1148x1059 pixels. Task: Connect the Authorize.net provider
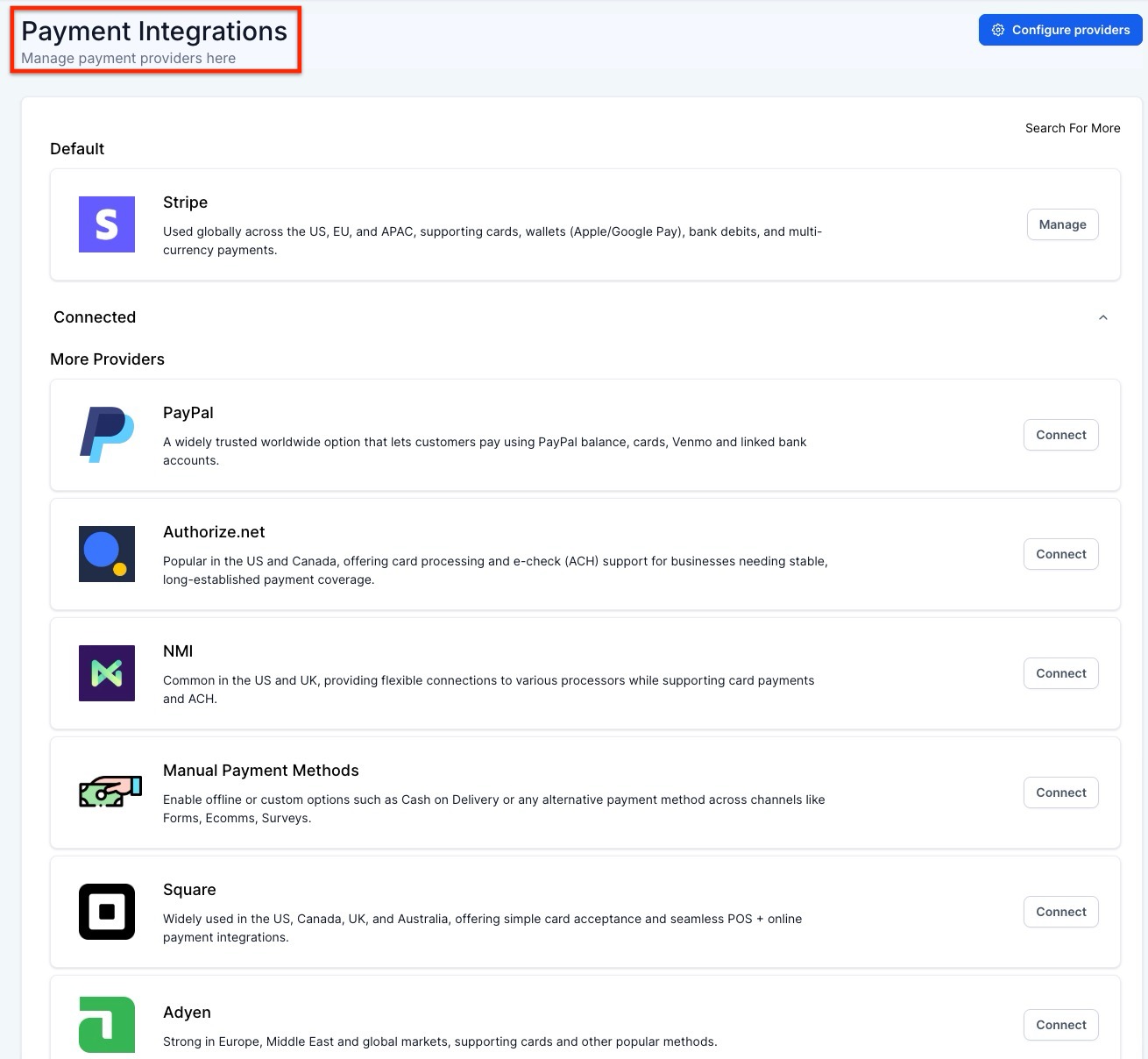(x=1060, y=554)
